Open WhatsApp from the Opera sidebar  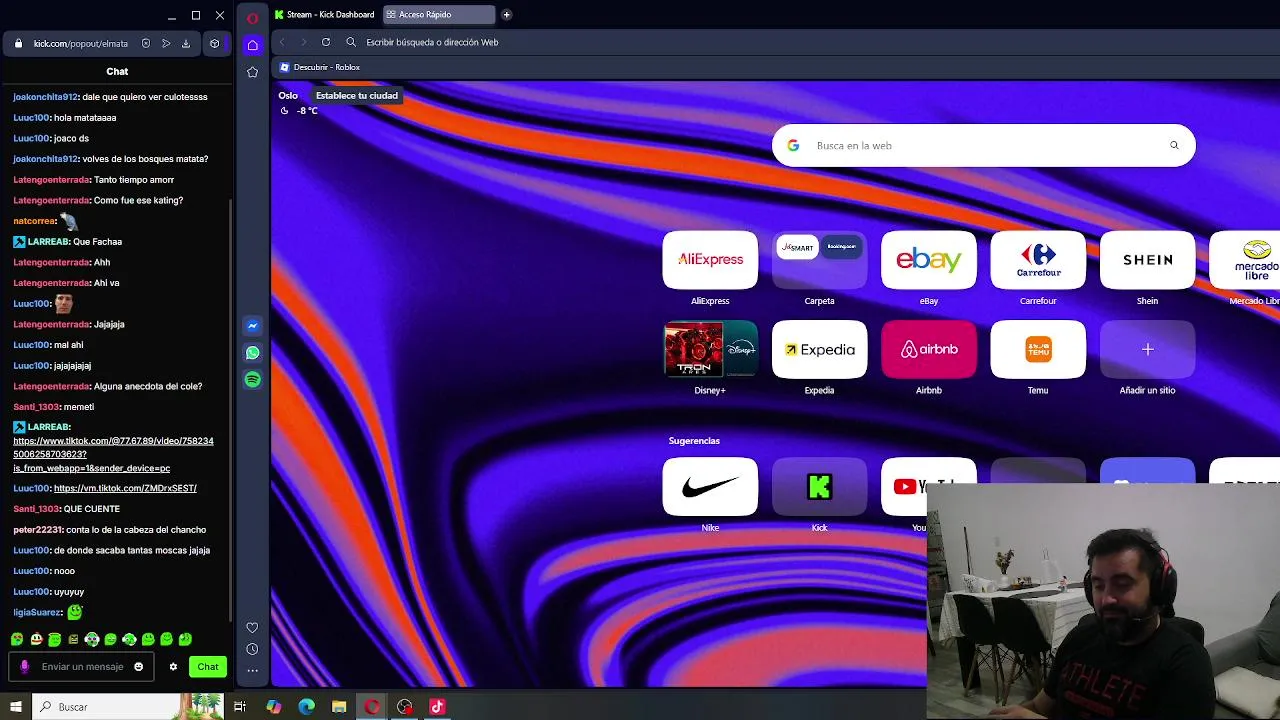coord(252,353)
